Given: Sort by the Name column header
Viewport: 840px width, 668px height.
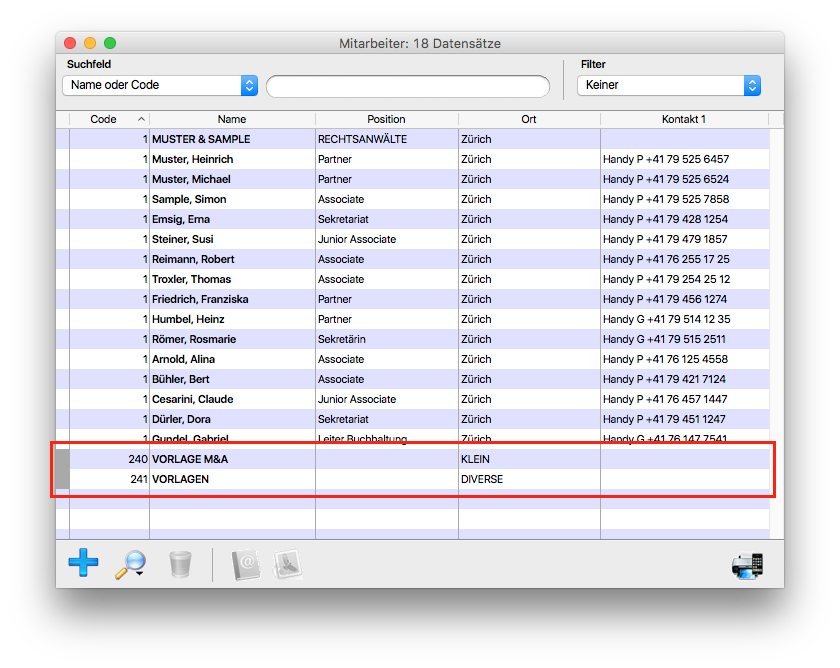Looking at the screenshot, I should [232, 119].
